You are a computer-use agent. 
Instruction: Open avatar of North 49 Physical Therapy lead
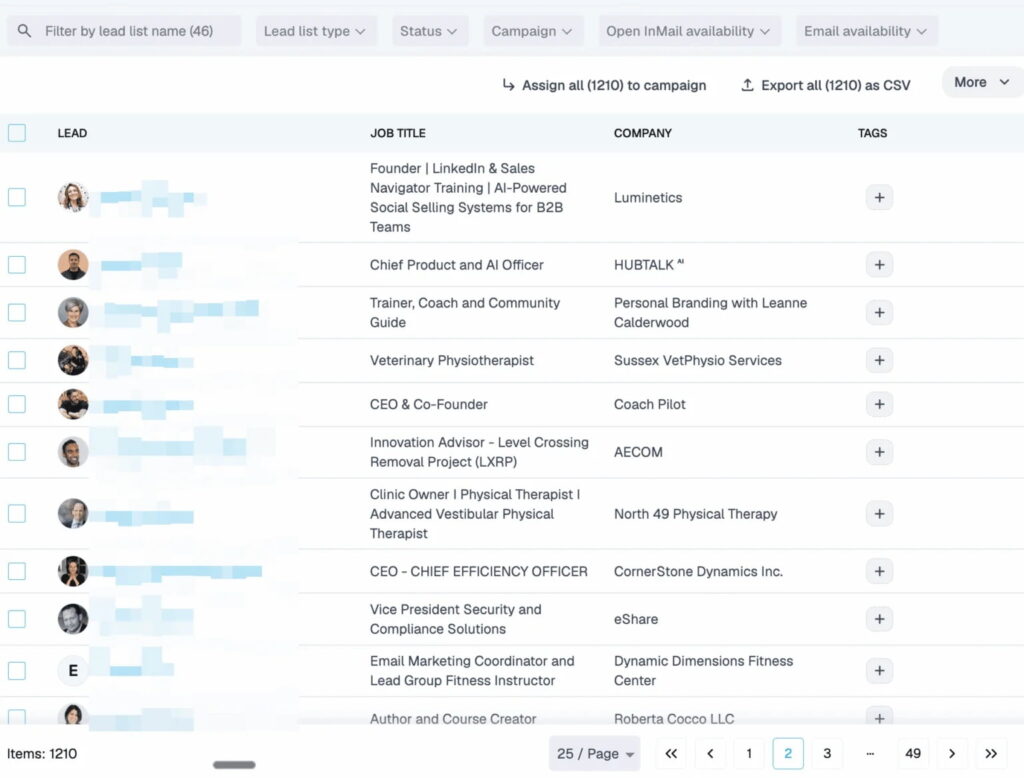tap(72, 513)
